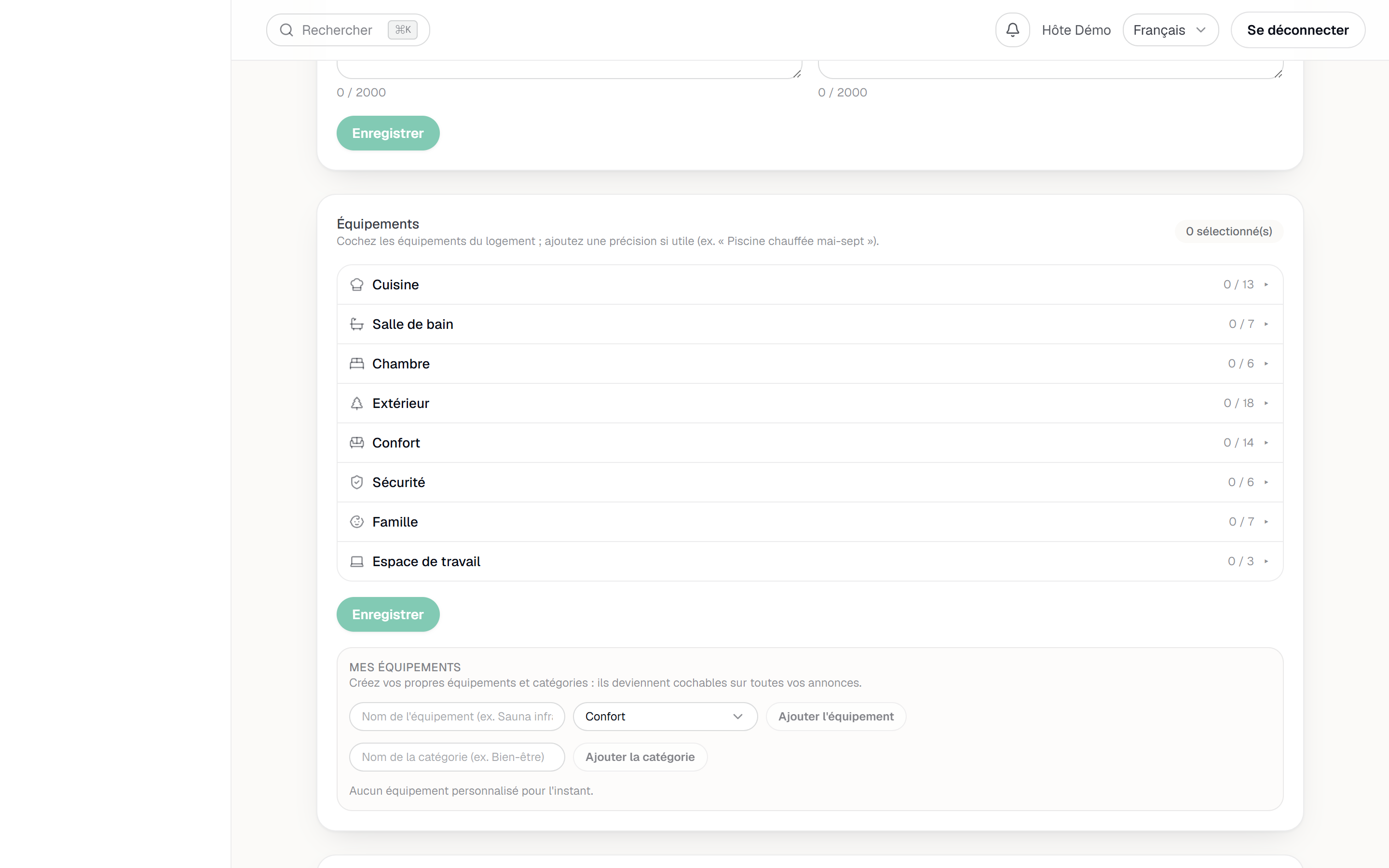
Task: Expand the Extérieur category arrow
Action: tap(1266, 404)
